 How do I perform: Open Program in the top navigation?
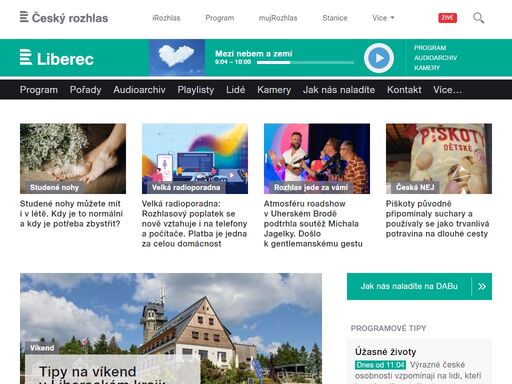click(x=220, y=18)
